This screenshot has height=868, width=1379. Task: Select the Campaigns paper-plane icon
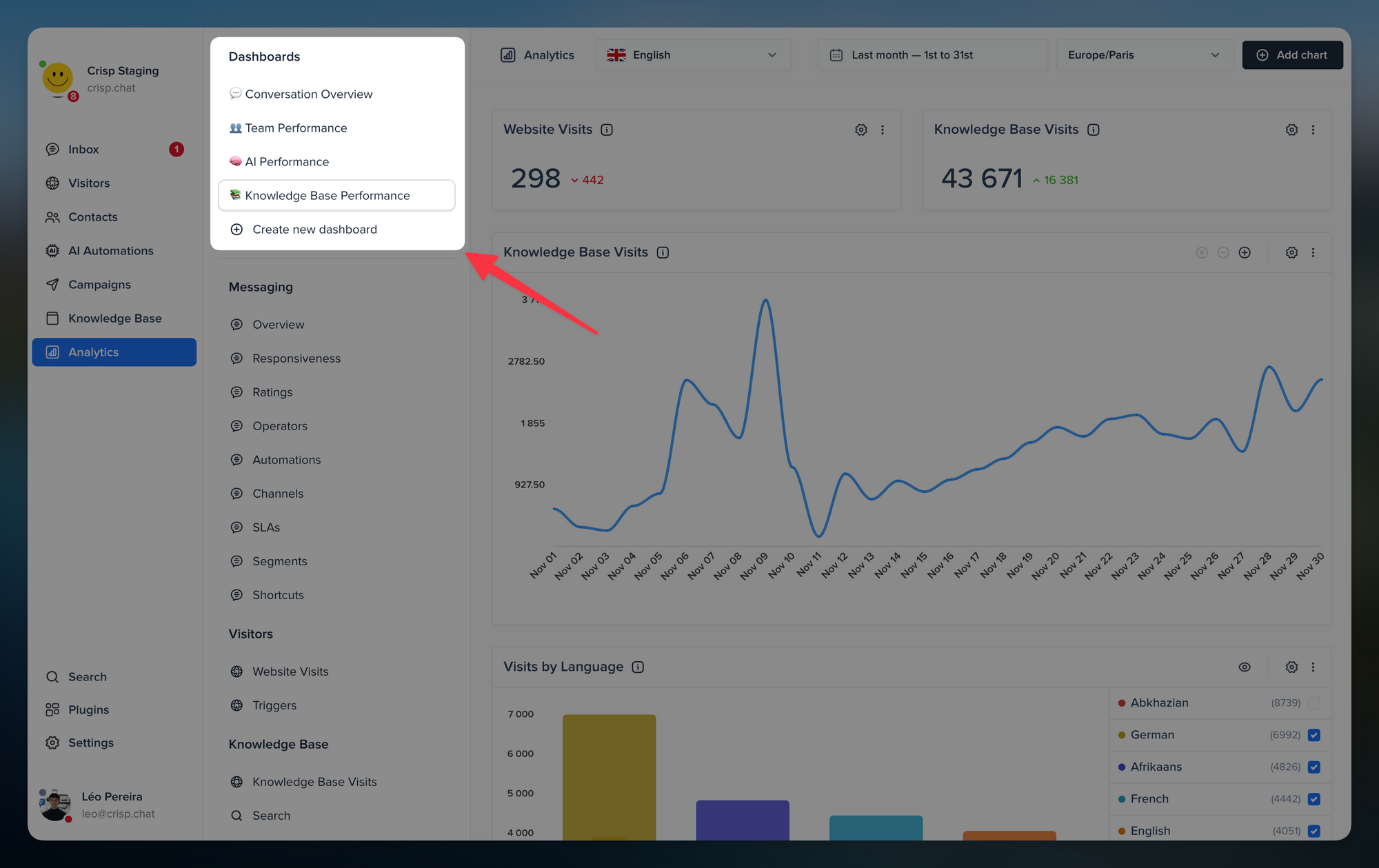pyautogui.click(x=52, y=284)
